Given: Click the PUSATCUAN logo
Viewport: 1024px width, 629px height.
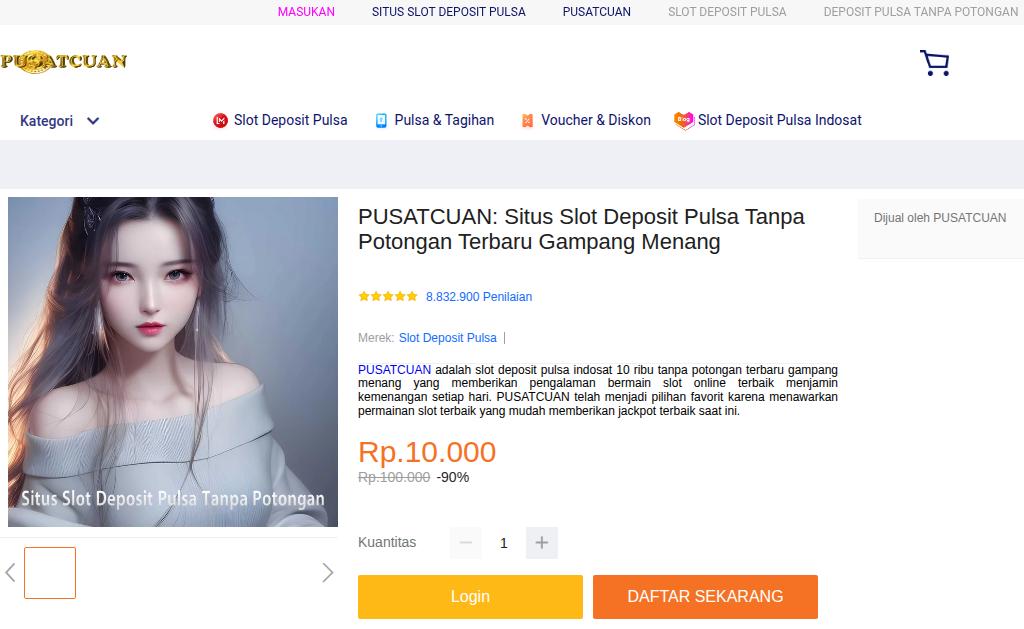Looking at the screenshot, I should [64, 62].
